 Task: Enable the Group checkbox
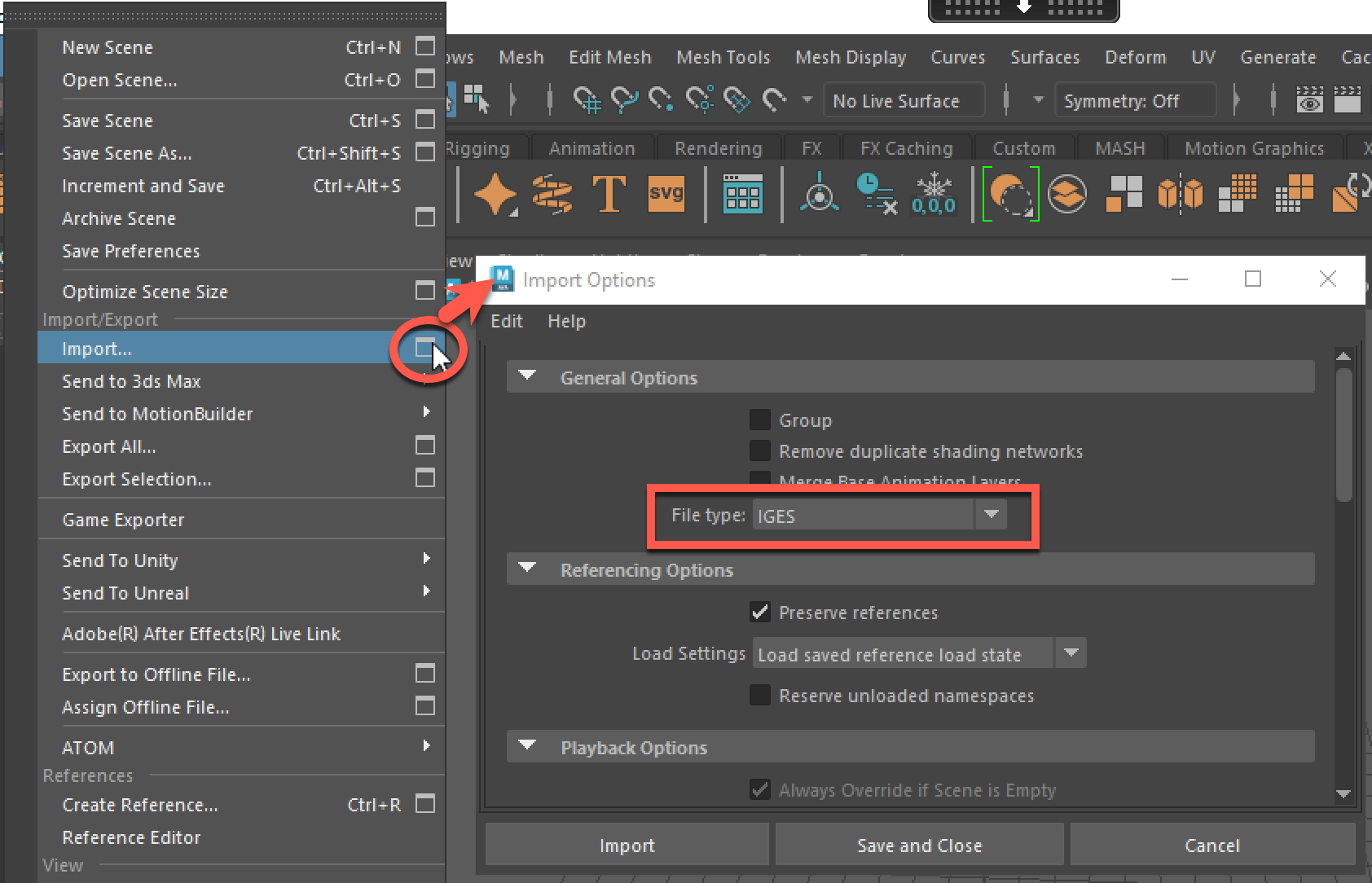(x=759, y=419)
